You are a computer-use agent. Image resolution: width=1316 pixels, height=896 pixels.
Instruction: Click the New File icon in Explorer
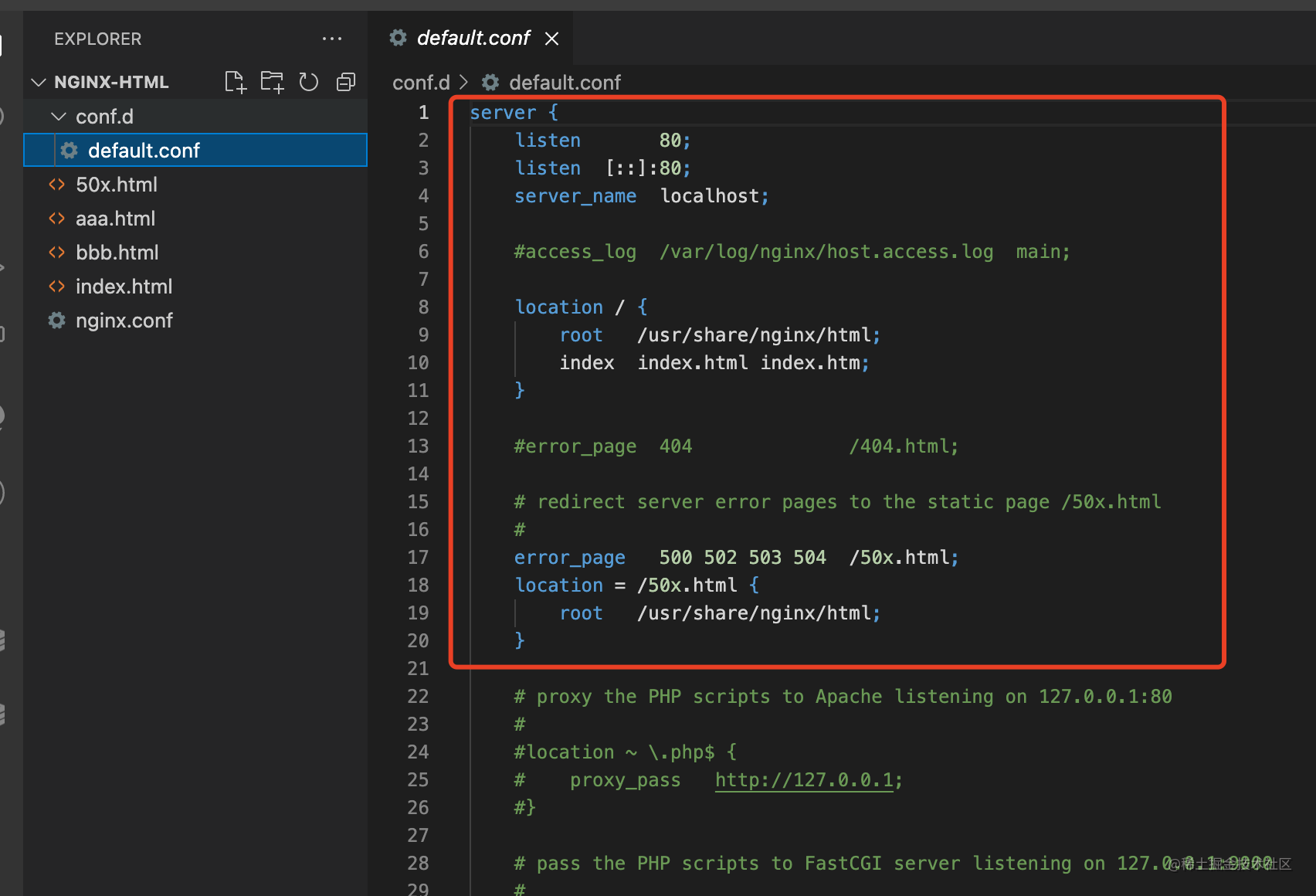(x=235, y=82)
